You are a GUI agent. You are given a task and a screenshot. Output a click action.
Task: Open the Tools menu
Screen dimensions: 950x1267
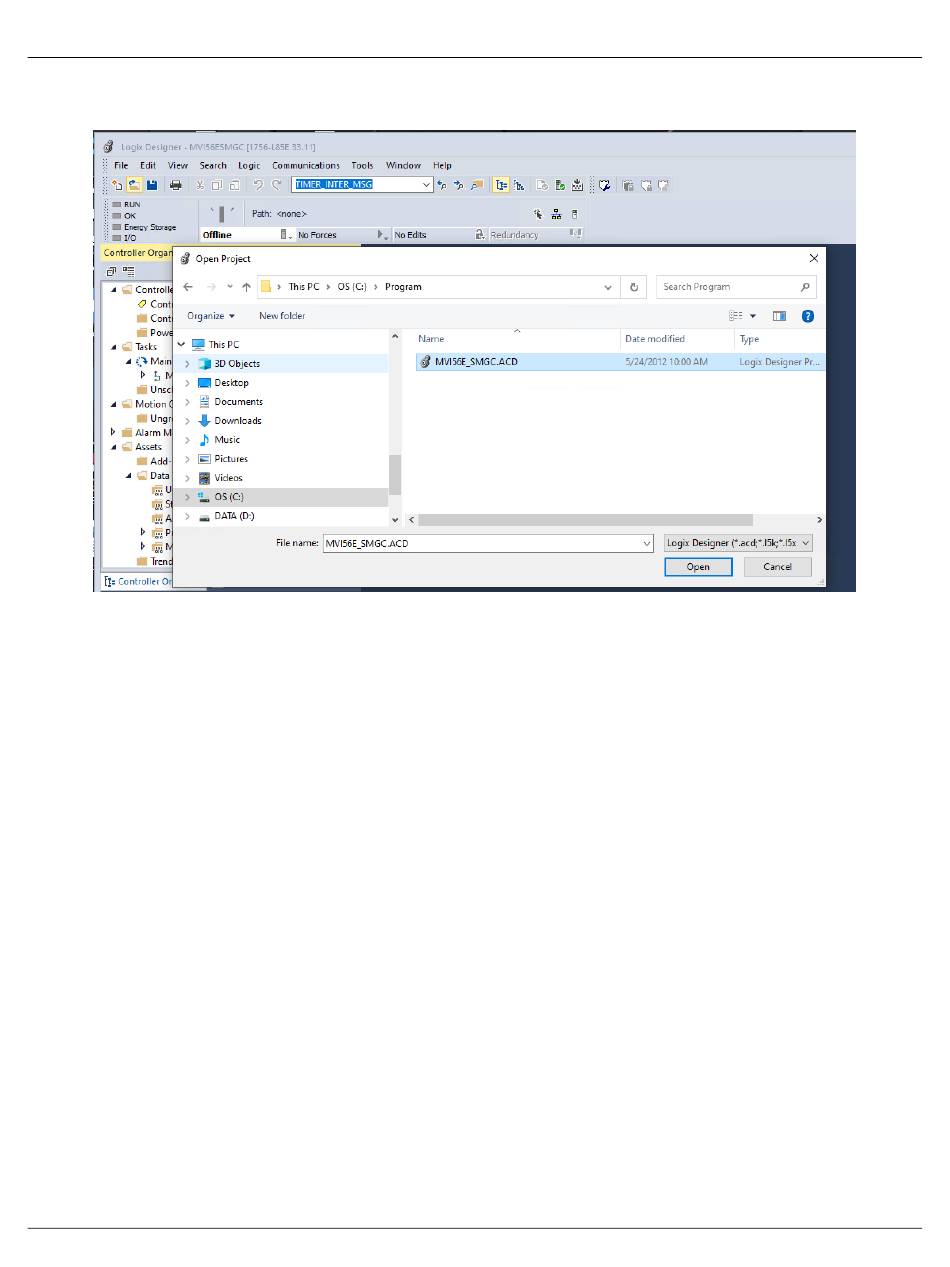tap(362, 166)
